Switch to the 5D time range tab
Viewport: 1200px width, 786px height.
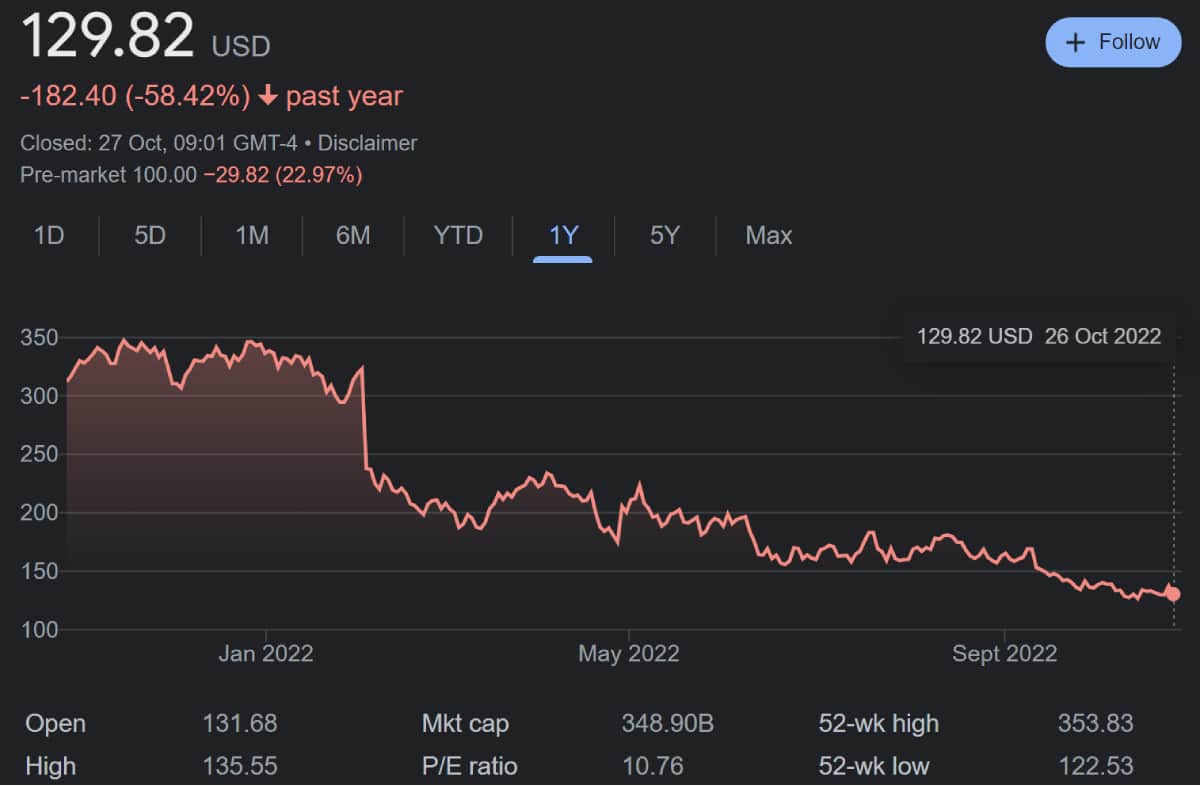(x=148, y=236)
